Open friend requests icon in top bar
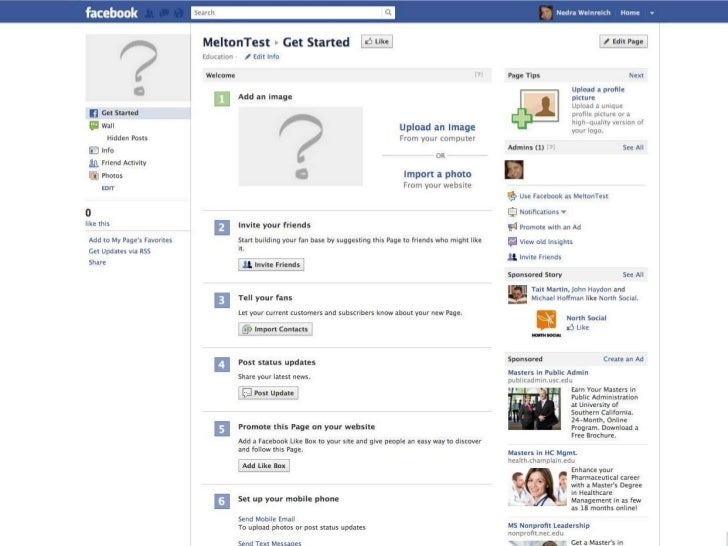 [x=150, y=13]
